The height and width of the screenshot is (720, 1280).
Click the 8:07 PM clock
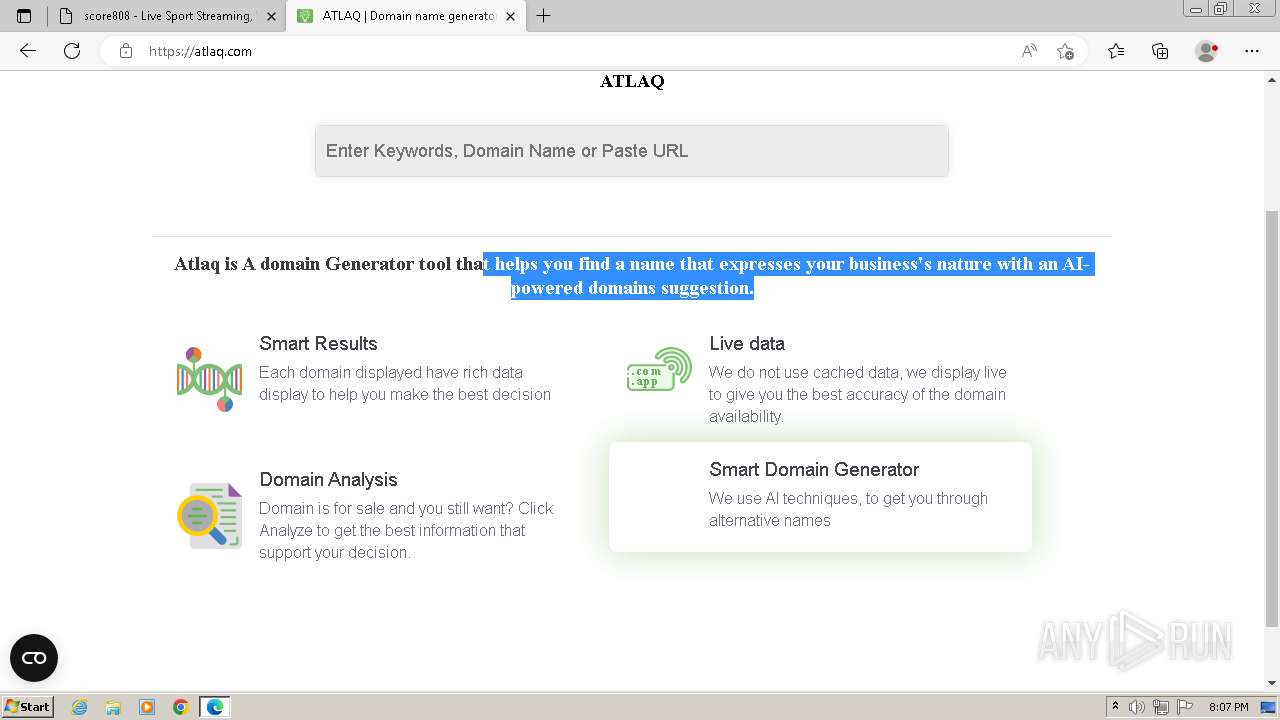coord(1228,707)
